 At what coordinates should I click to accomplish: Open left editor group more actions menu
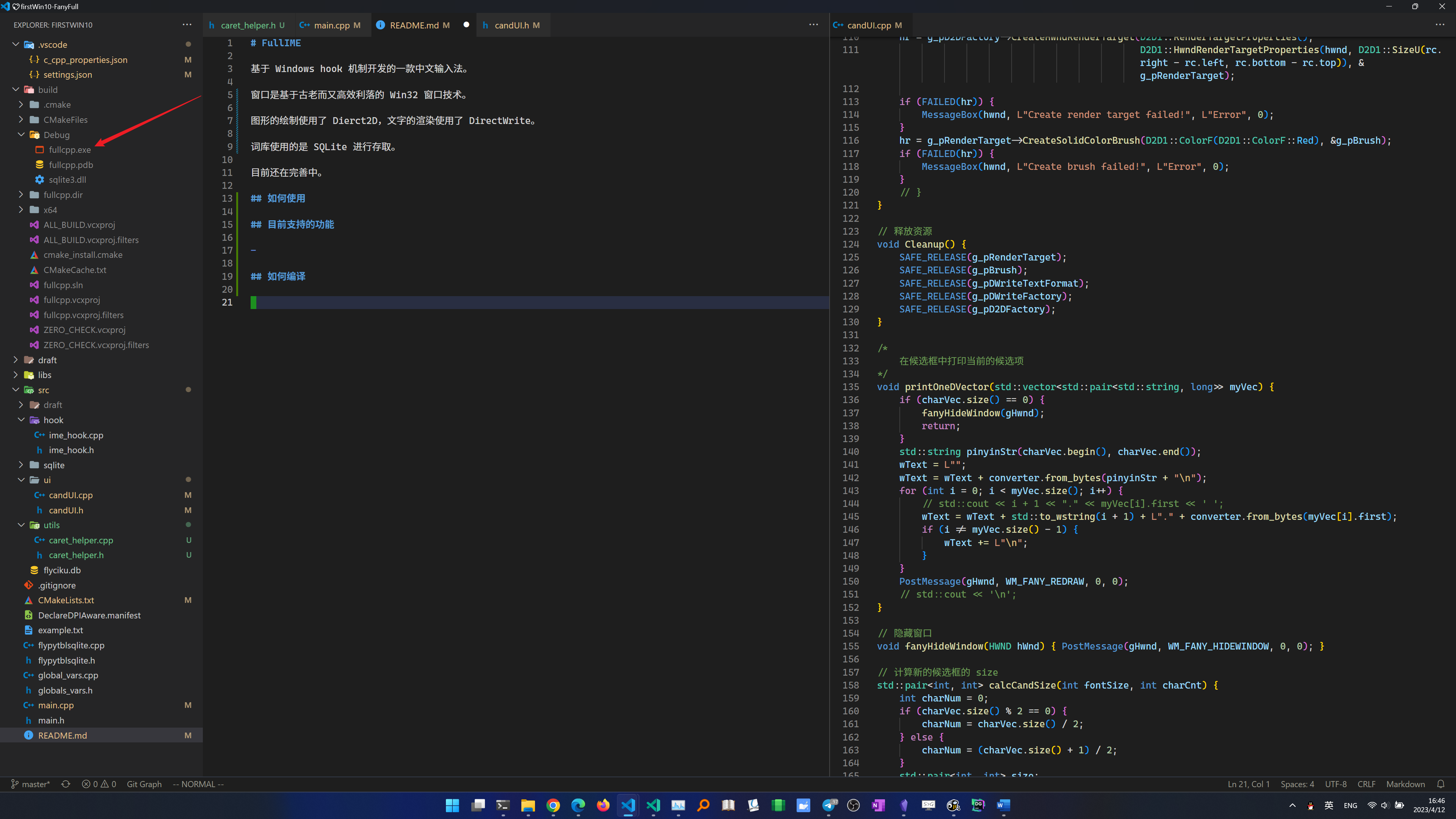coord(813,25)
